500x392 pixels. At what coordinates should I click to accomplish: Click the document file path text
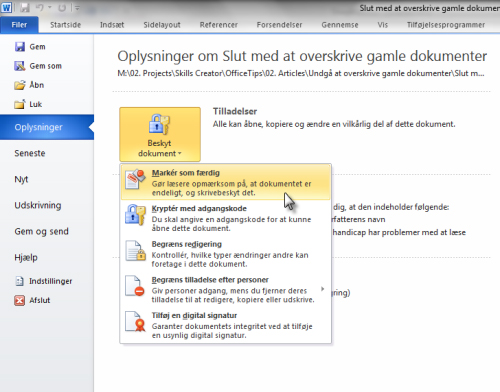[x=301, y=73]
